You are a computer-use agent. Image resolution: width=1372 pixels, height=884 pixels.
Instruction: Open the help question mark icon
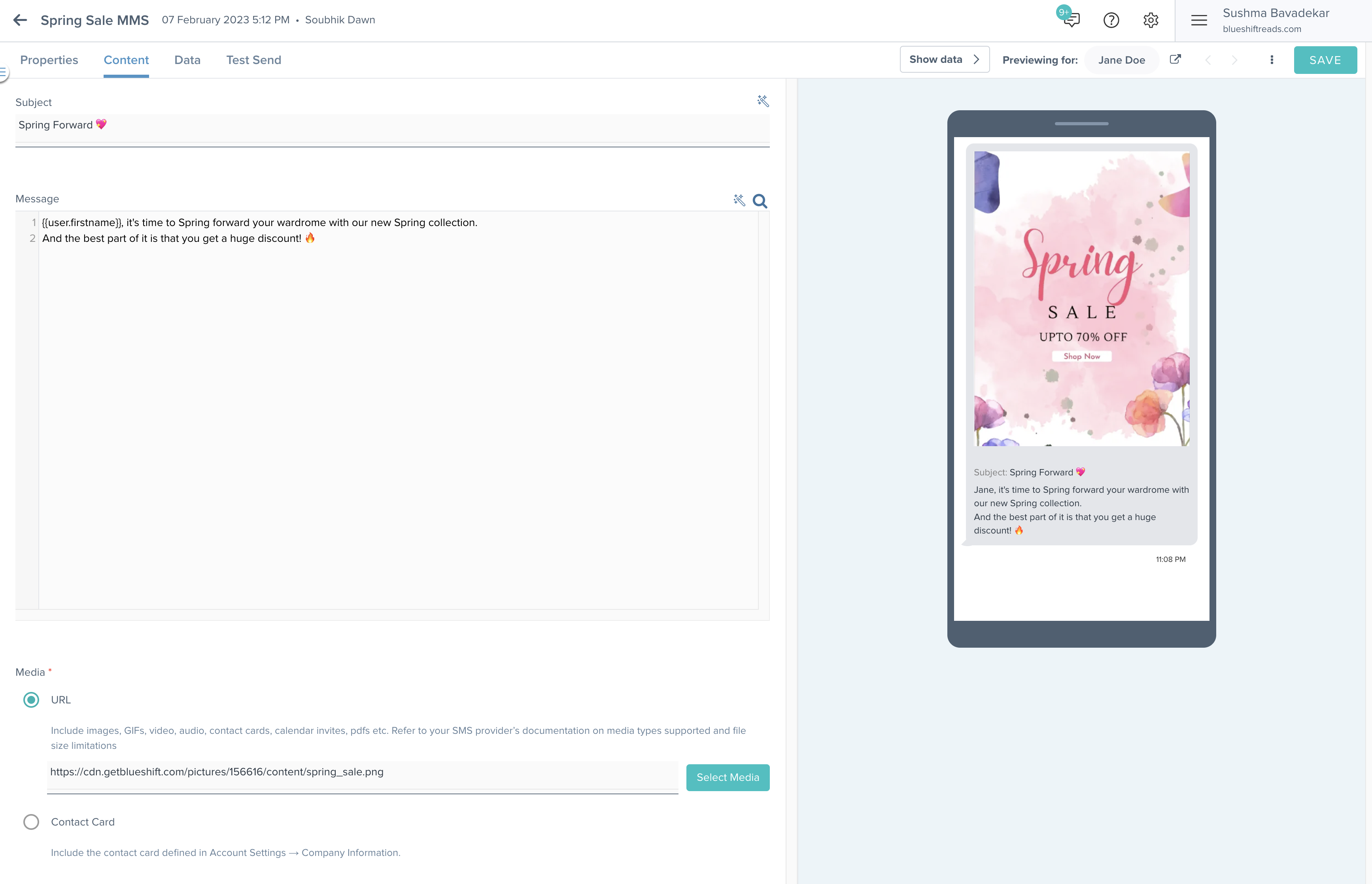point(1111,20)
